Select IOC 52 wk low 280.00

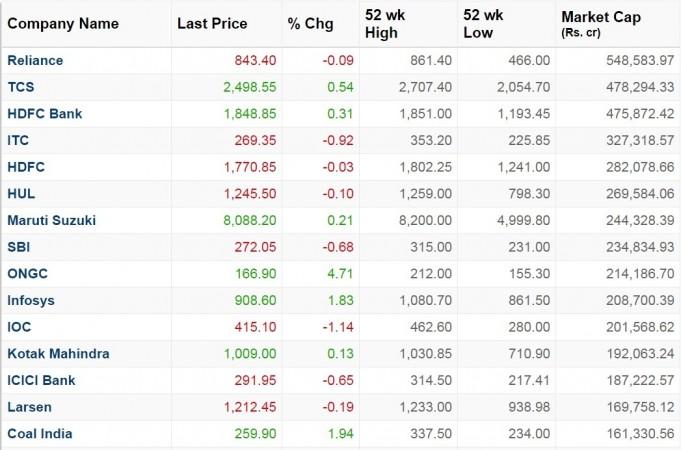(529, 327)
